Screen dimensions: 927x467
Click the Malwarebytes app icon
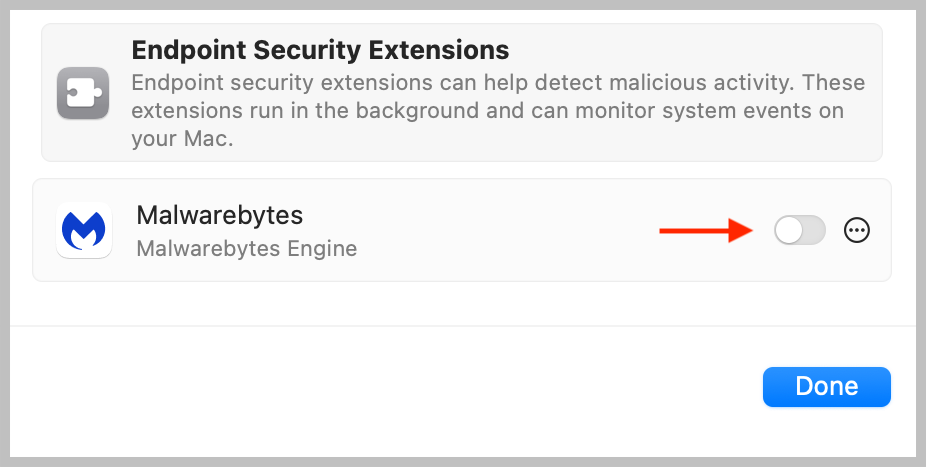84,231
